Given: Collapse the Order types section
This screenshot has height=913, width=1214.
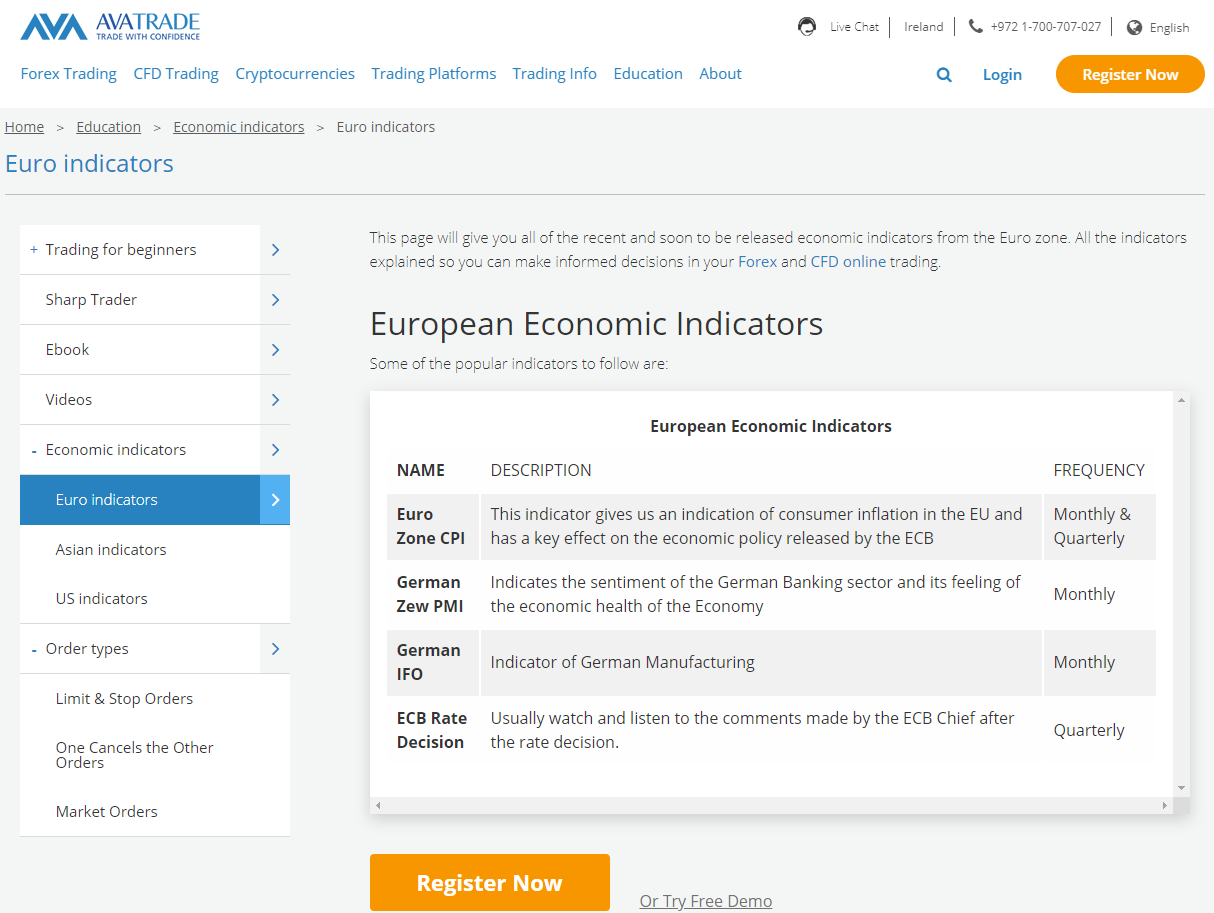Looking at the screenshot, I should coord(34,650).
